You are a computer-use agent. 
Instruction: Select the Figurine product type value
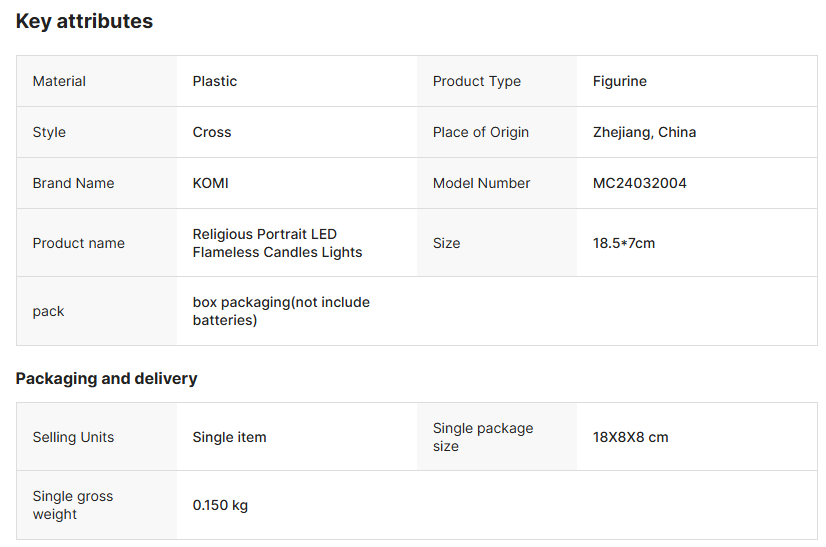pyautogui.click(x=620, y=81)
